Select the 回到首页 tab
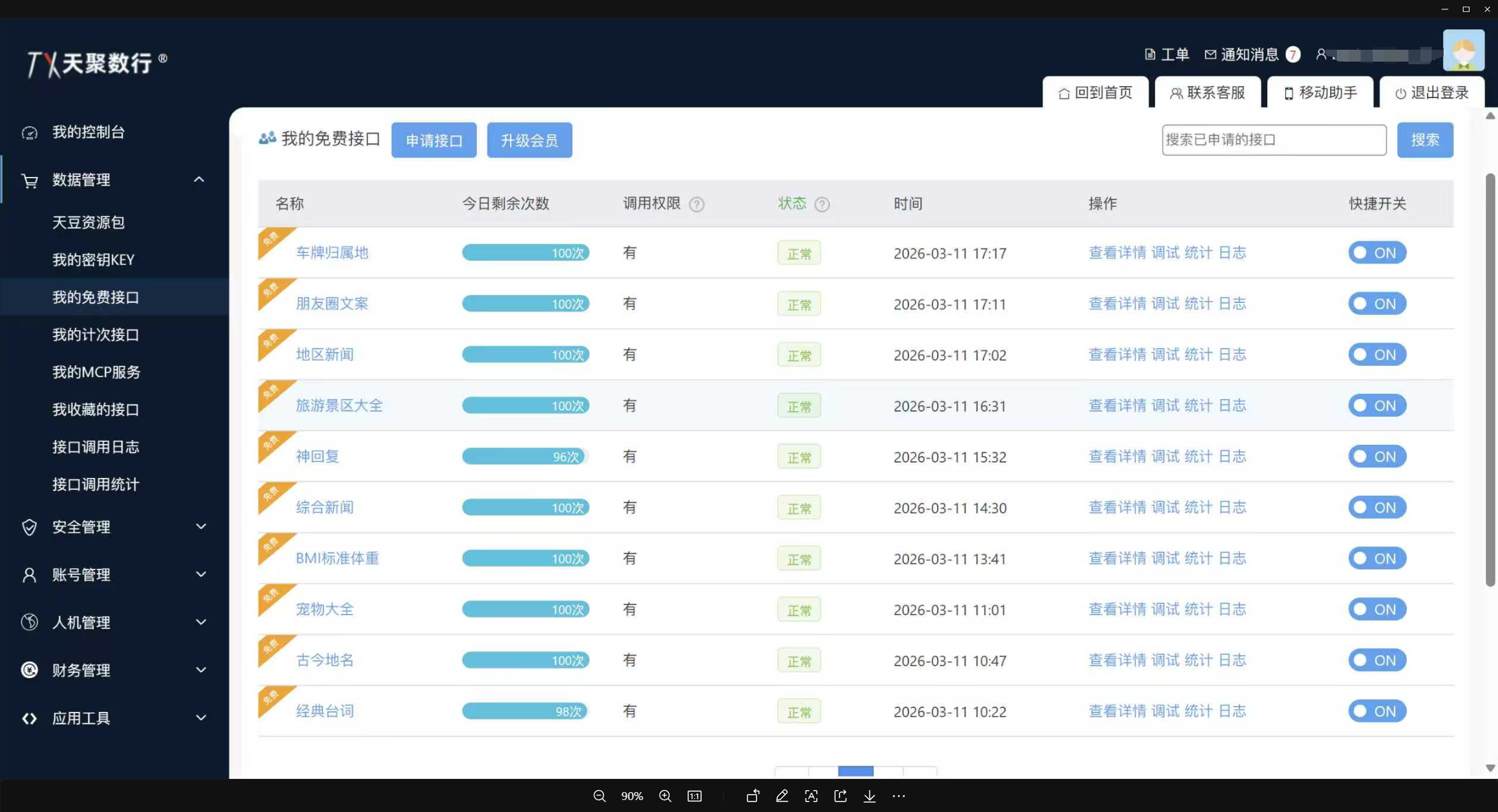 pos(1095,93)
